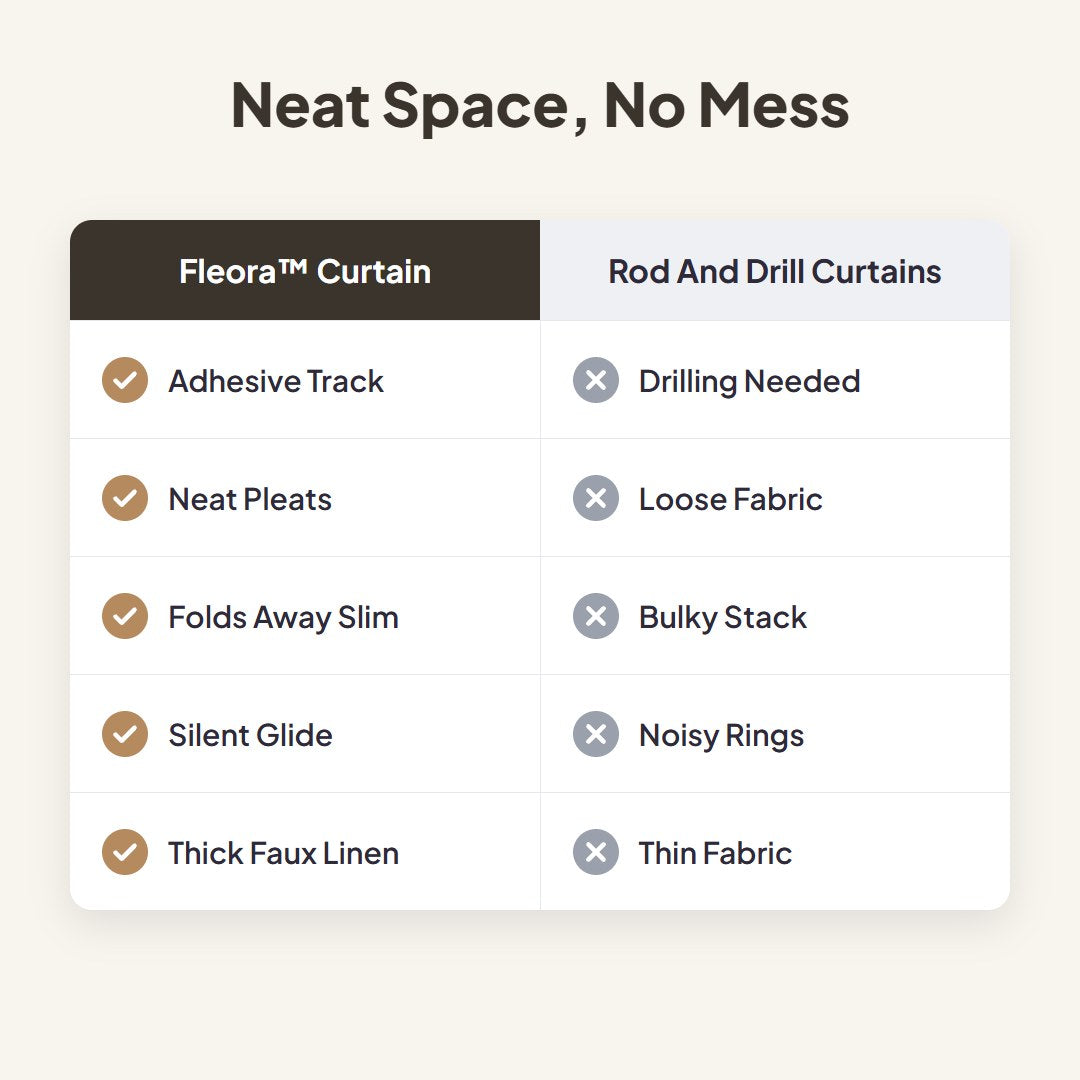1080x1080 pixels.
Task: Click the X icon beside Noisy Rings
Action: pyautogui.click(x=596, y=734)
